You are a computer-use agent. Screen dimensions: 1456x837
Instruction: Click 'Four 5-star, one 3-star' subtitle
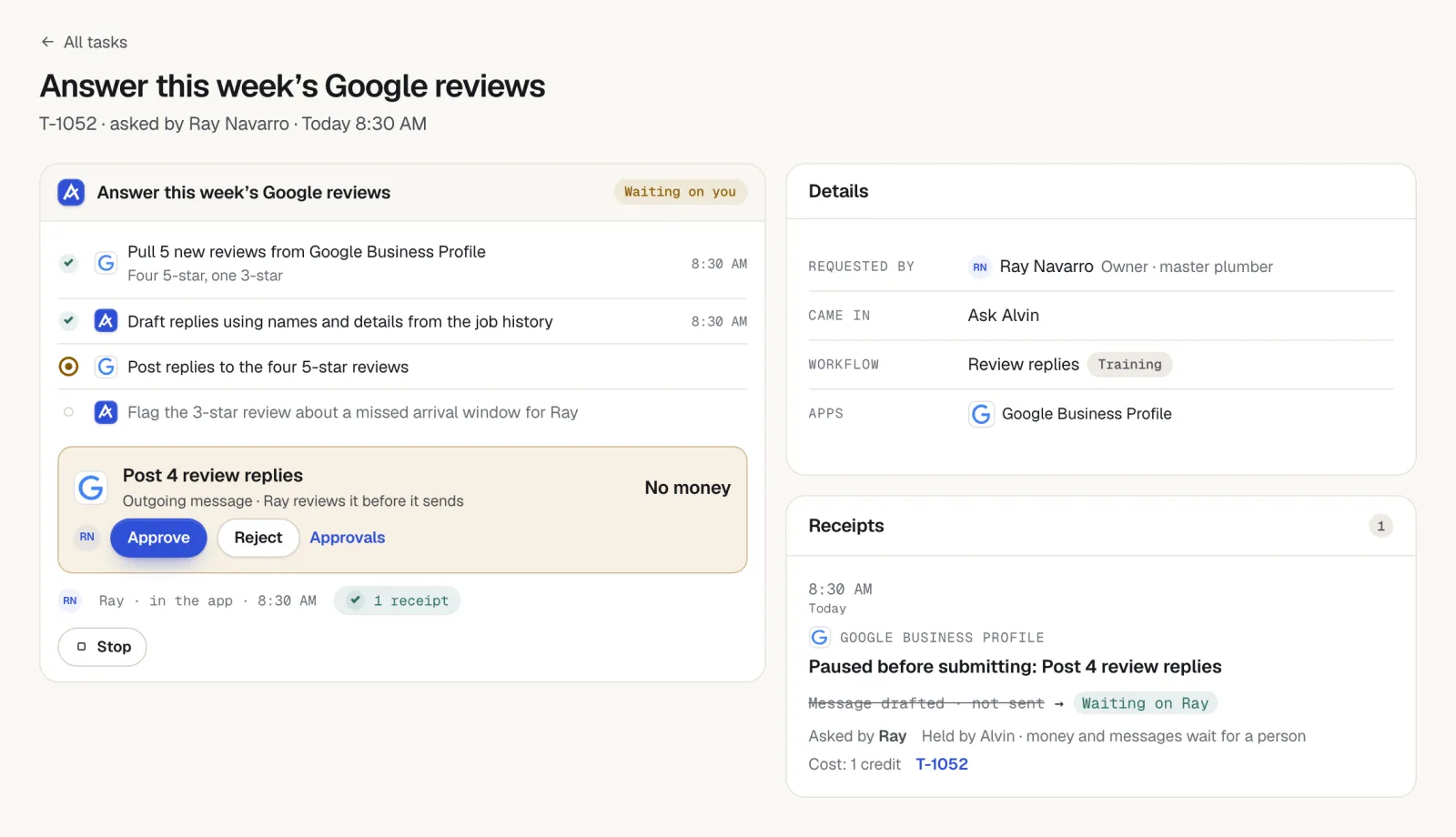[205, 276]
